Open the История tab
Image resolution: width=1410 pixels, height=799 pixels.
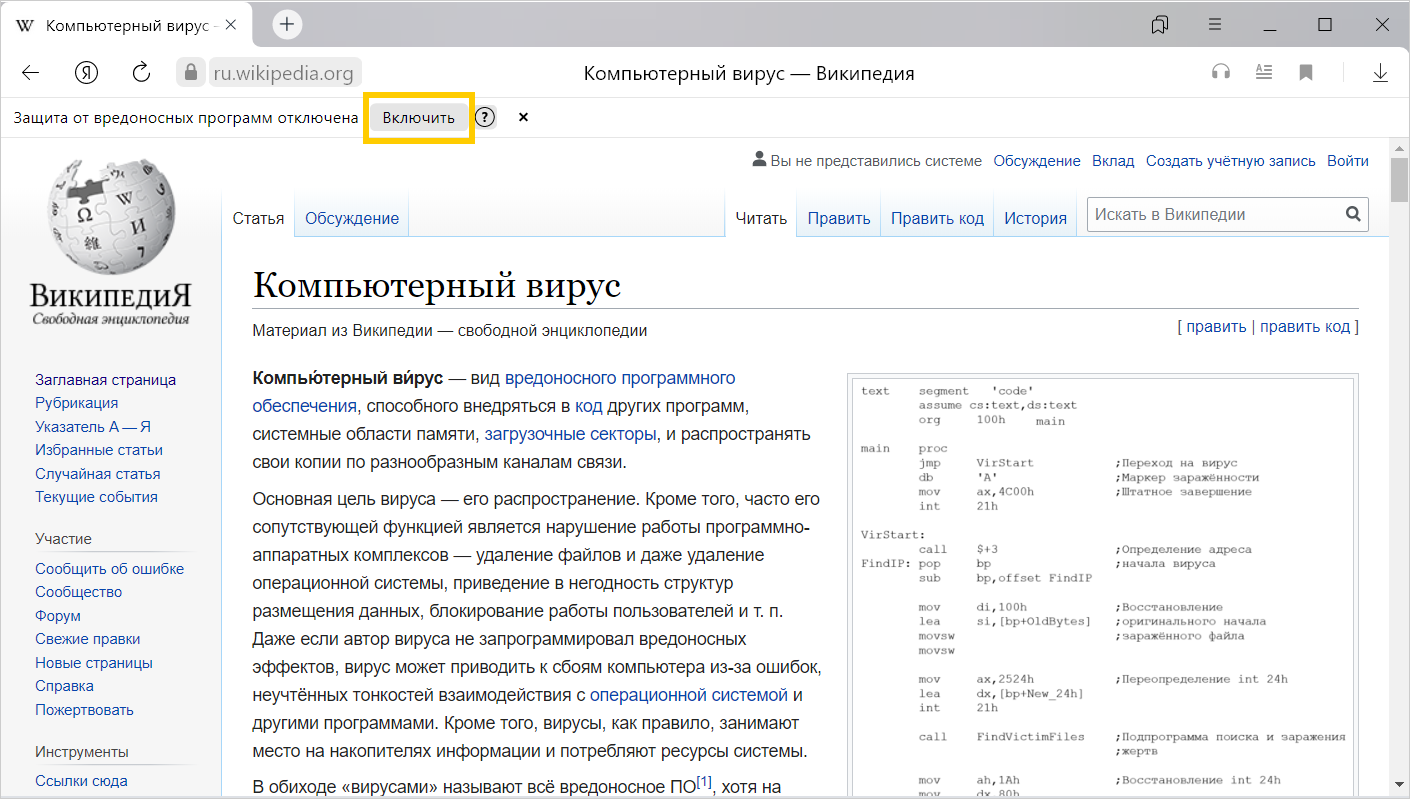click(1035, 218)
